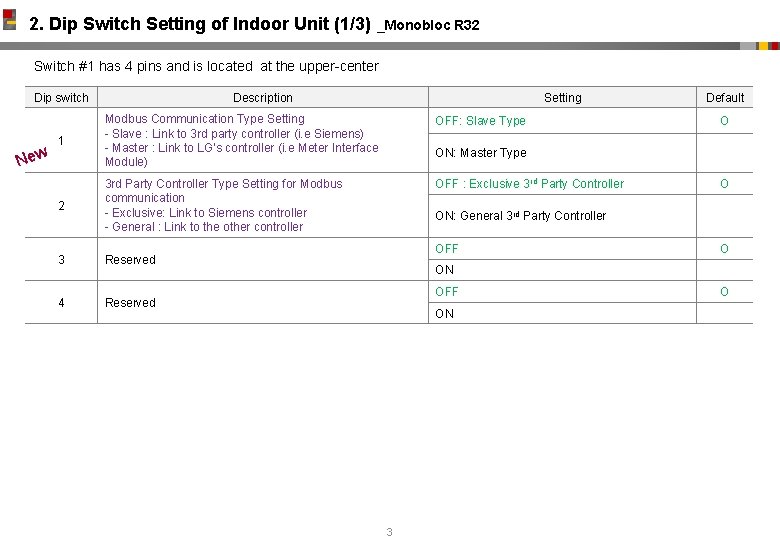Select the "Default" column header
780x540 pixels.
tap(725, 98)
